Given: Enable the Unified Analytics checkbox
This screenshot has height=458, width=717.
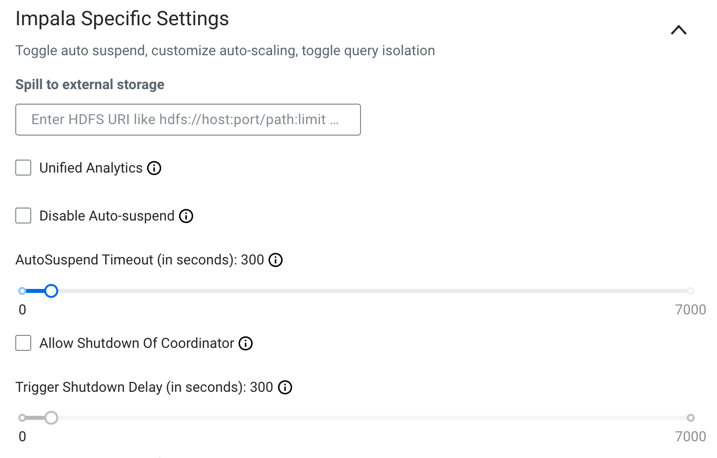Looking at the screenshot, I should (x=23, y=168).
